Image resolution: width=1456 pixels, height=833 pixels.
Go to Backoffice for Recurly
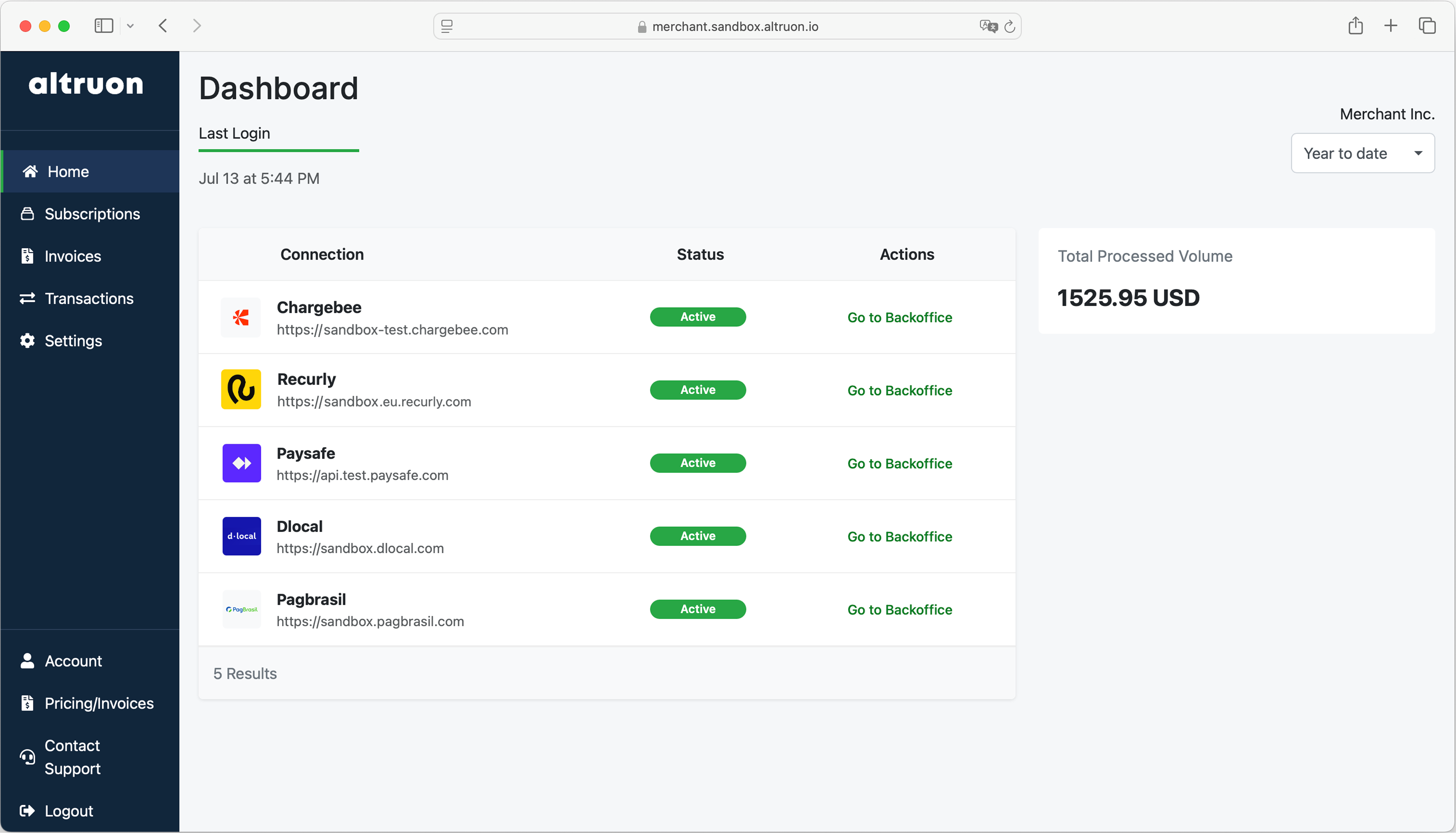[900, 391]
